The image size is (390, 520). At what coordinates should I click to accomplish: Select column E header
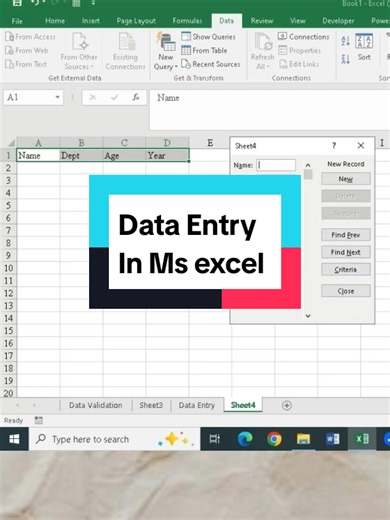210,143
